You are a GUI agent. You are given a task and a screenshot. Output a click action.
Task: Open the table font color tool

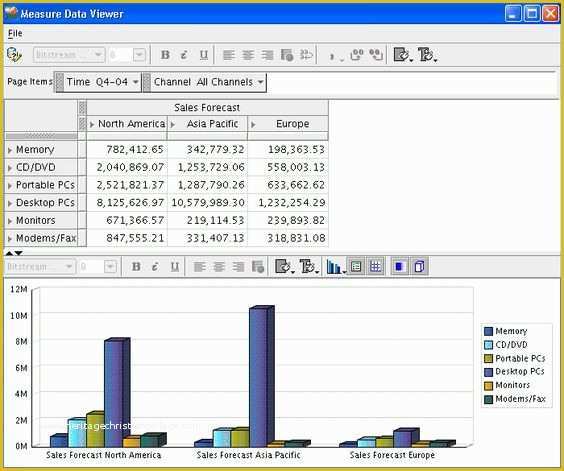(x=427, y=55)
